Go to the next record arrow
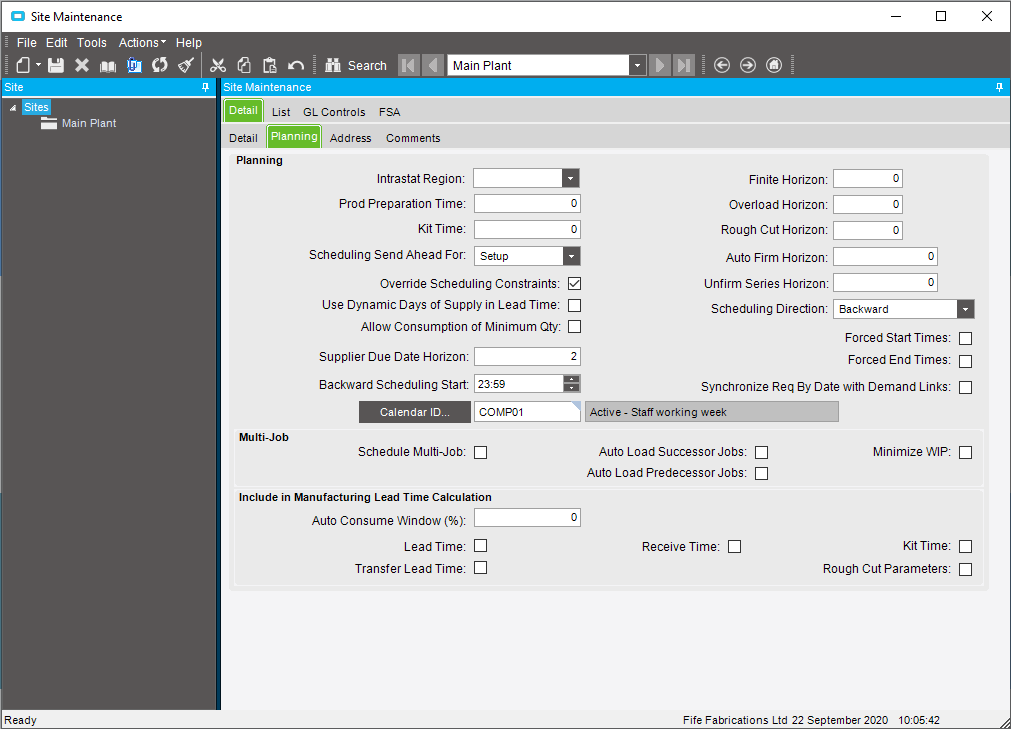Screen dimensions: 1011x729 tap(660, 65)
